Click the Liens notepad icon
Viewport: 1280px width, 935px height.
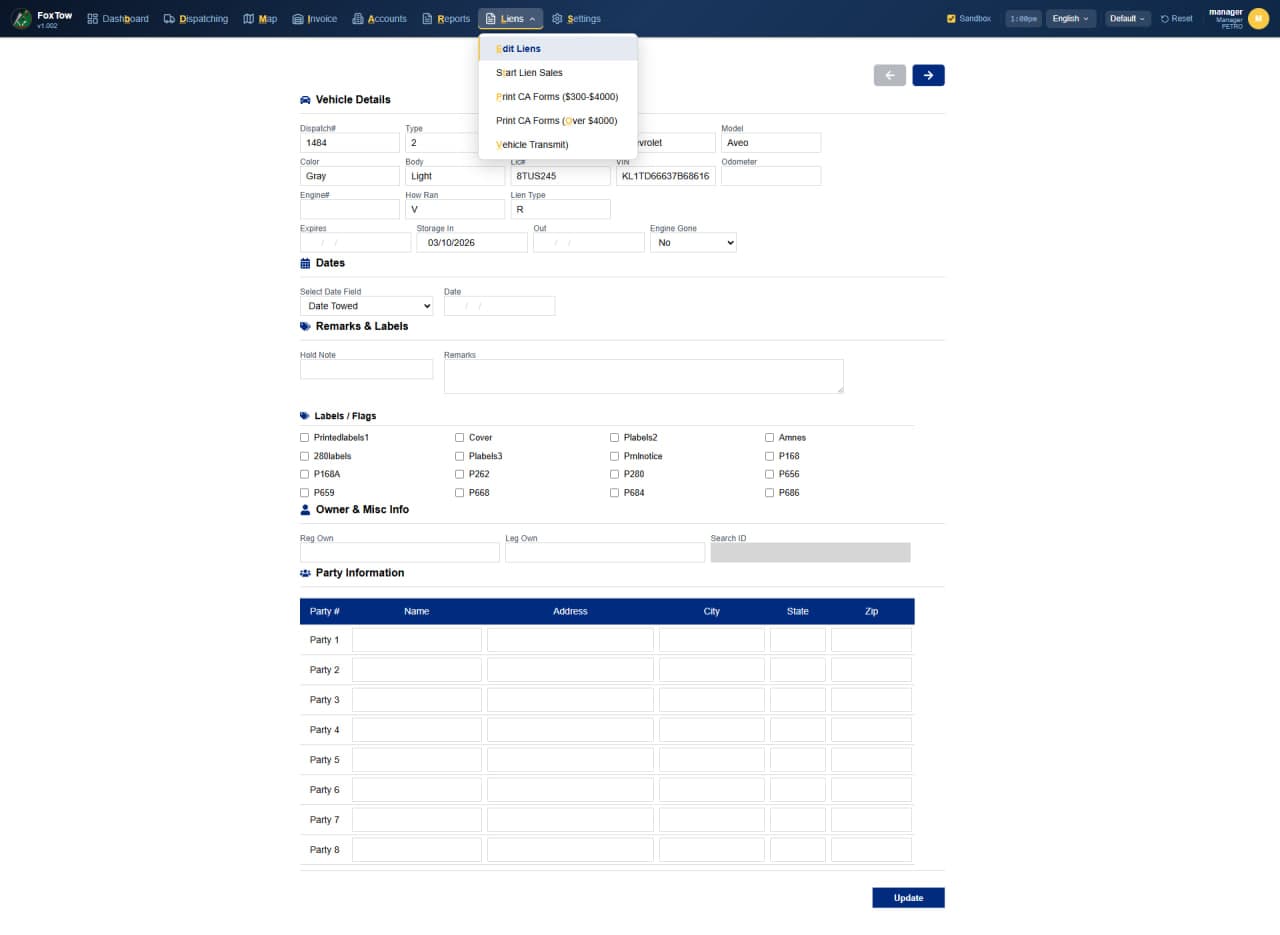coord(489,18)
